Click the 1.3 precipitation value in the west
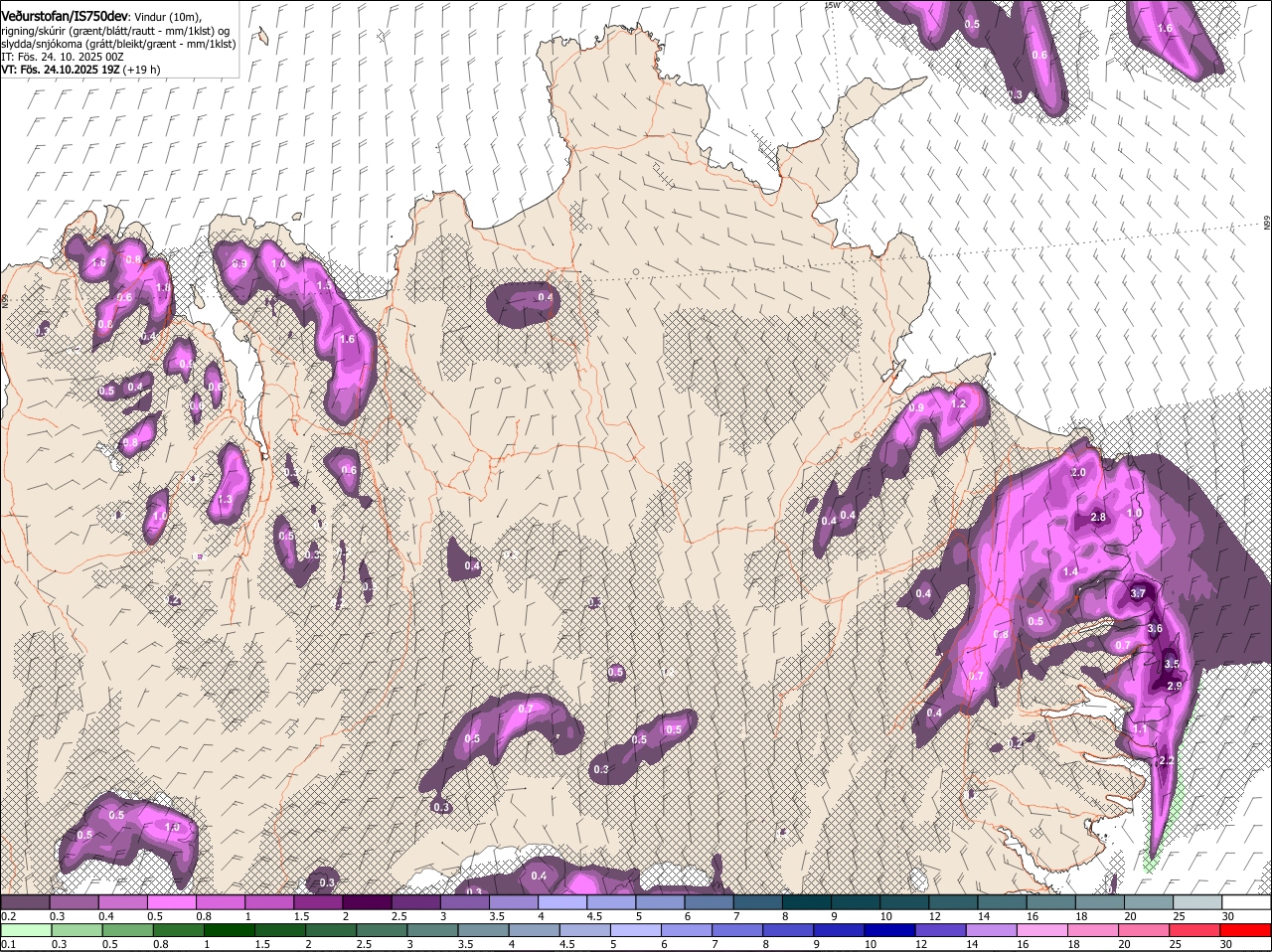Viewport: 1272px width, 952px height. pos(226,500)
